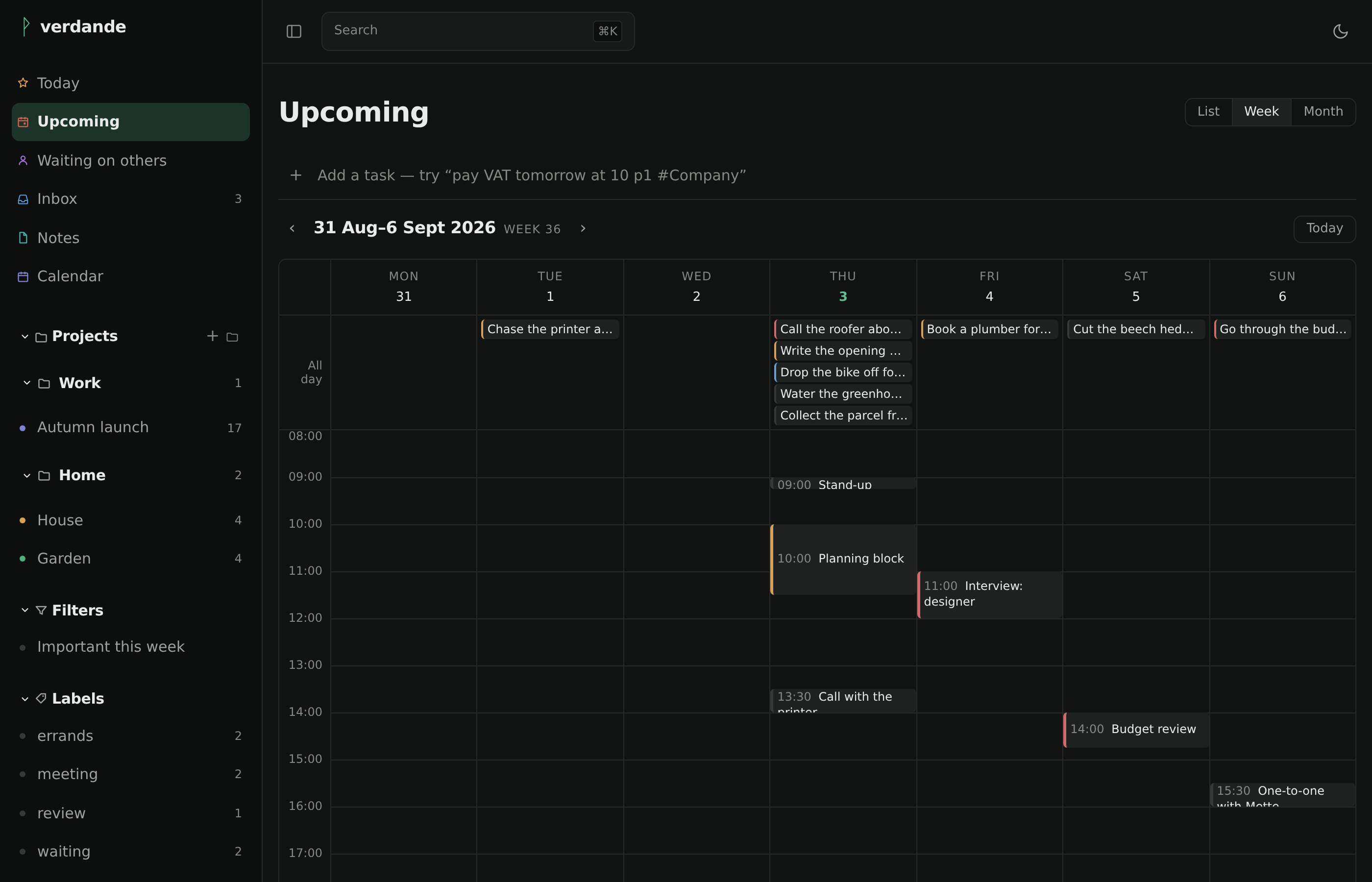Collapse the Labels section chevron
The width and height of the screenshot is (1372, 882).
click(24, 699)
